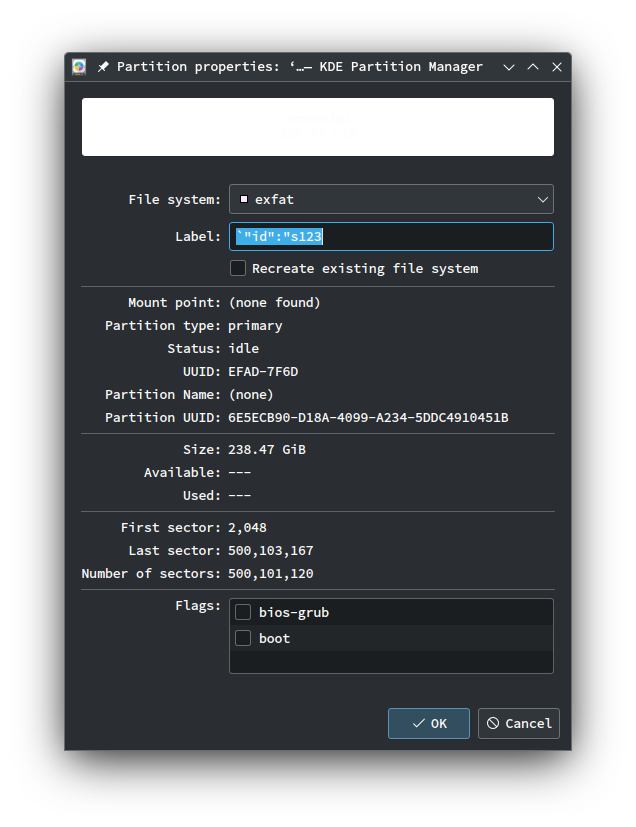Viewport: 636px width, 827px height.
Task: Check the boot flag
Action: point(243,638)
